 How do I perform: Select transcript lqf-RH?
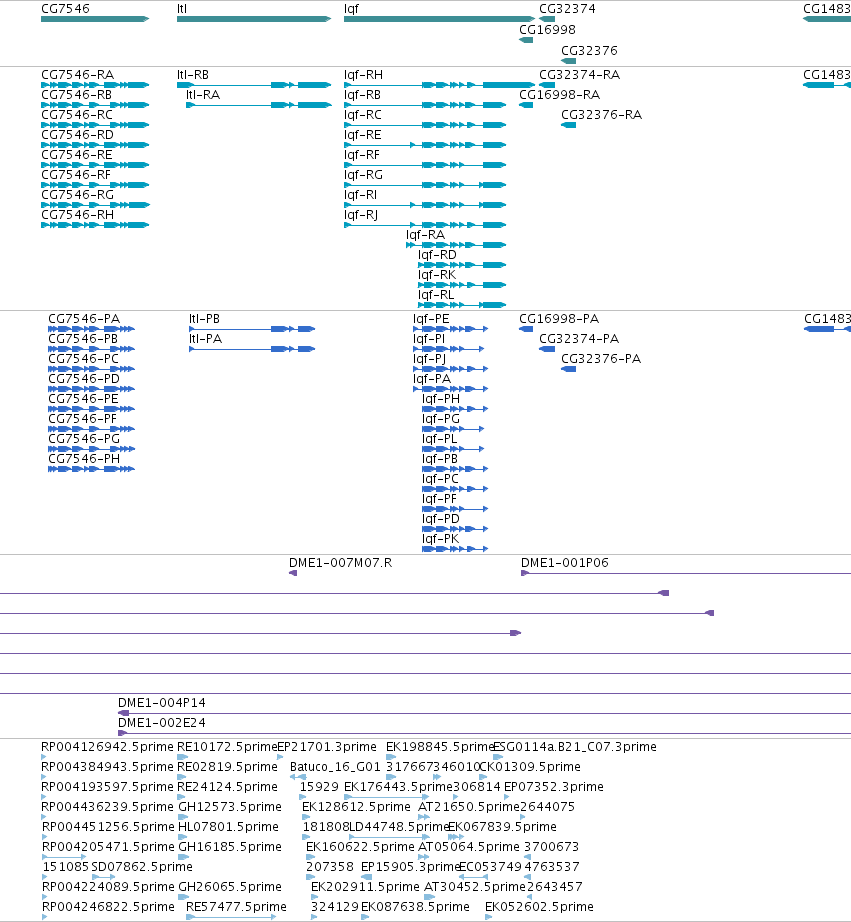pyautogui.click(x=363, y=75)
